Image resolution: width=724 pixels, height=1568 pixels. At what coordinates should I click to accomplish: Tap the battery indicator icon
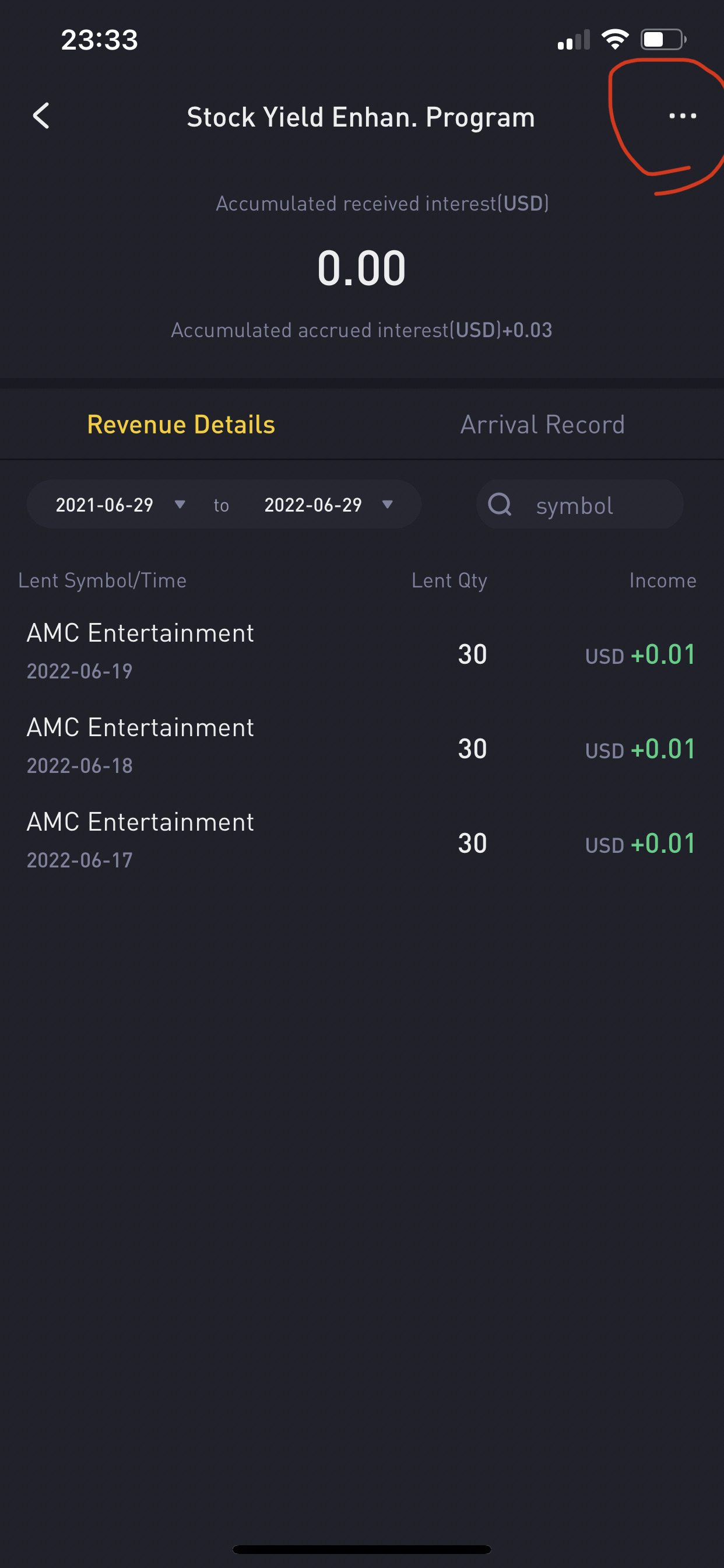pyautogui.click(x=663, y=40)
